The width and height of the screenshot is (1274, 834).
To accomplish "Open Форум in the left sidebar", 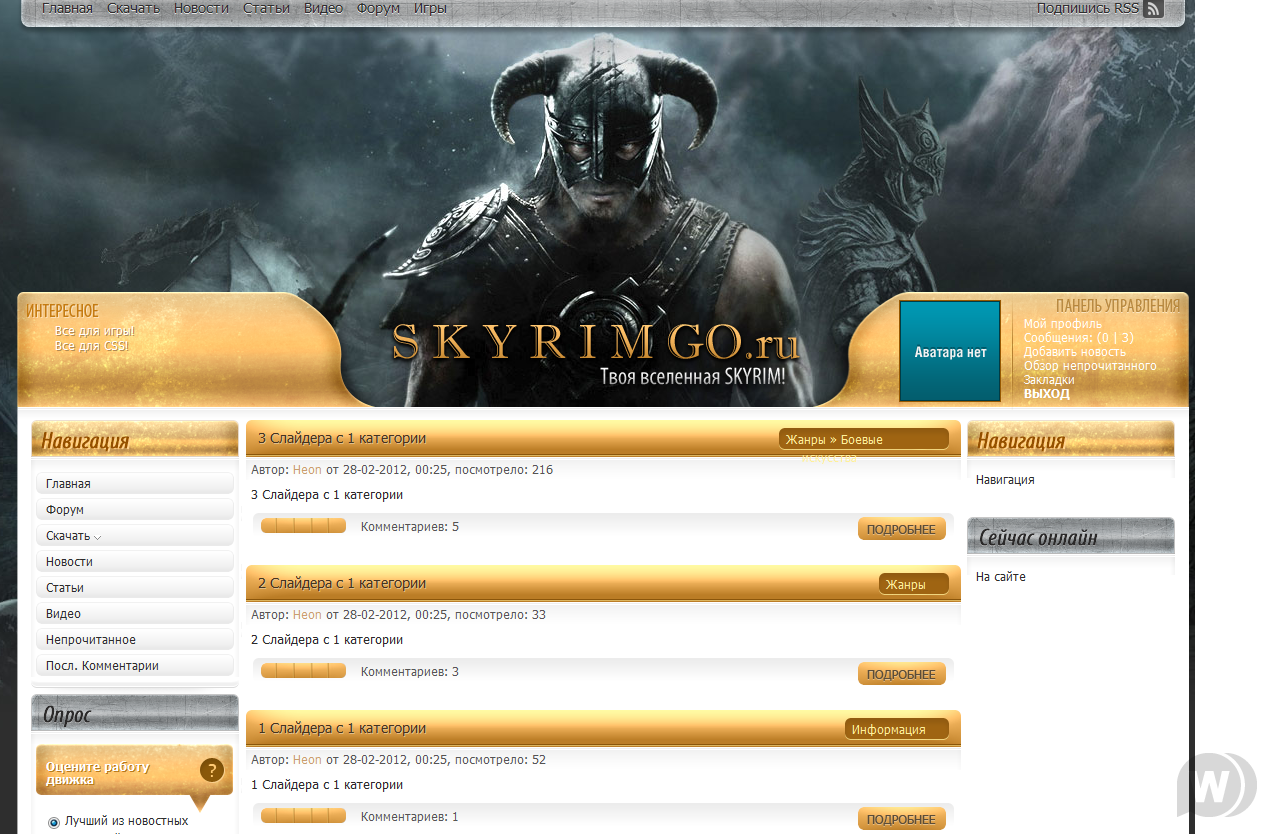I will (135, 510).
